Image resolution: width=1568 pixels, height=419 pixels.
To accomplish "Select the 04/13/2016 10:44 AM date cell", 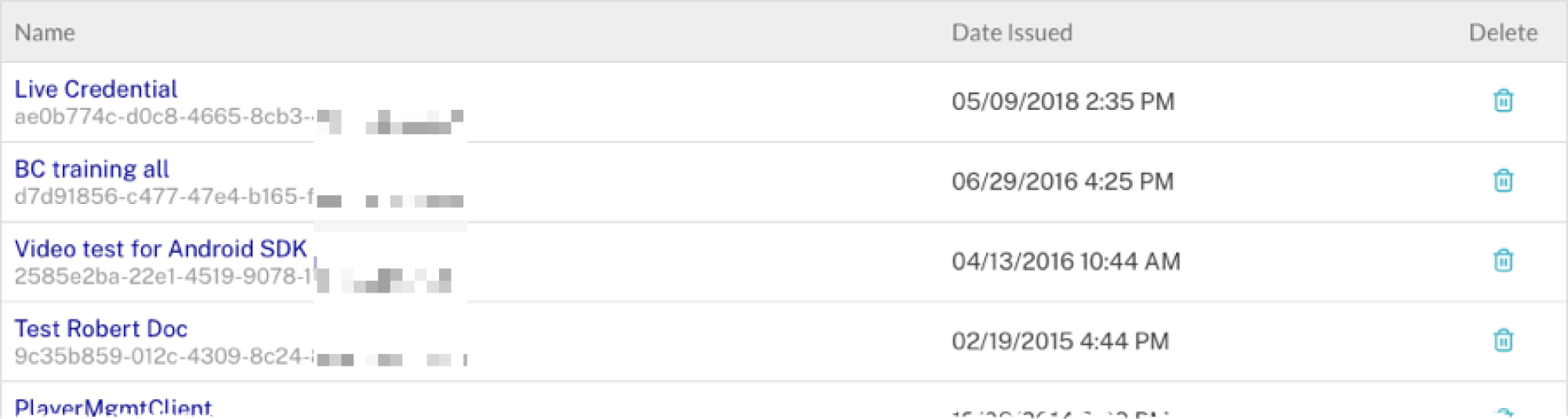I will [1065, 261].
